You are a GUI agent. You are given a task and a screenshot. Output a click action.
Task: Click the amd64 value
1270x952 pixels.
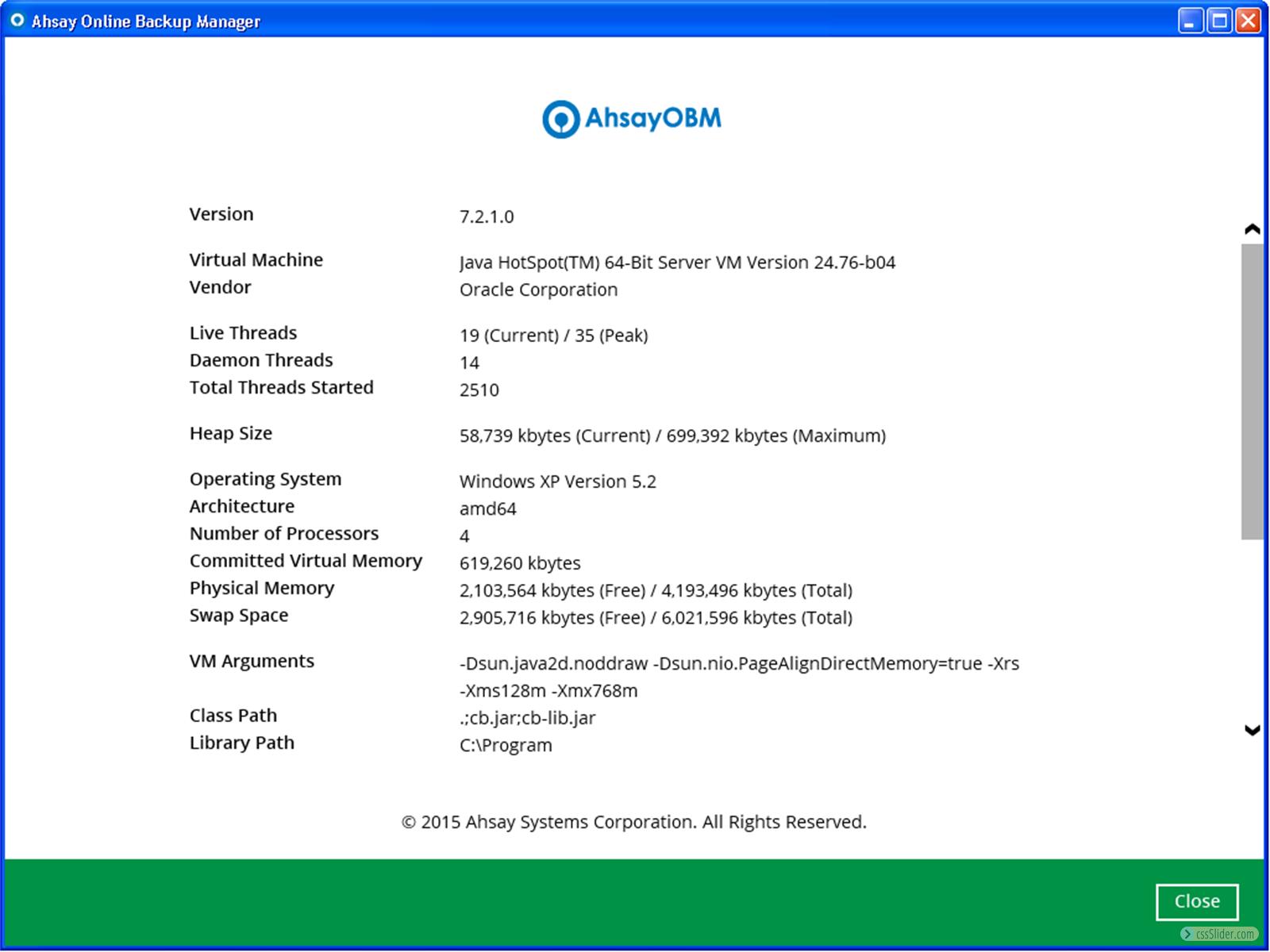click(x=487, y=509)
